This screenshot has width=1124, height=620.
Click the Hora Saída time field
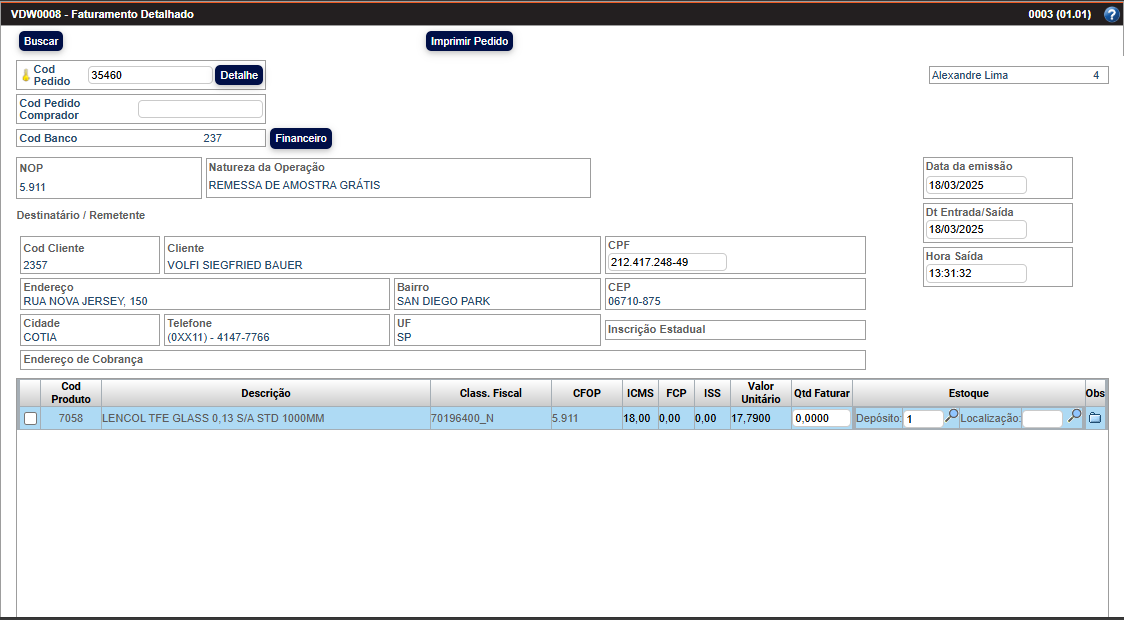(x=976, y=273)
